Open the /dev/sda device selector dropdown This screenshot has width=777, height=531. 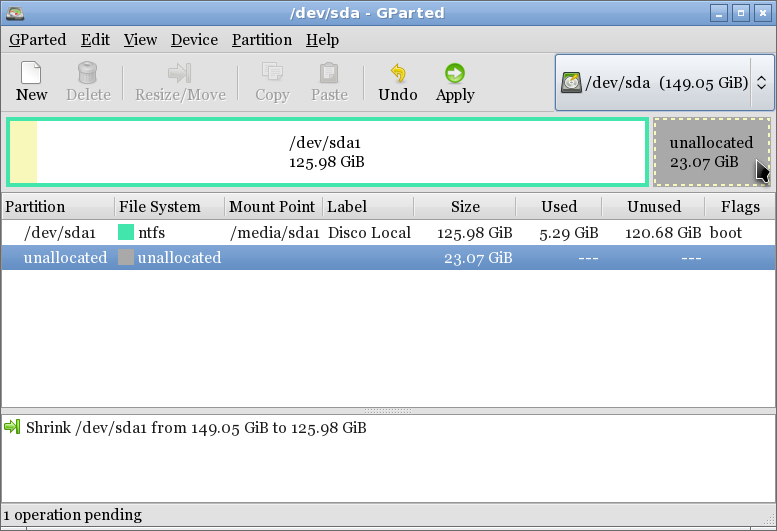[664, 82]
